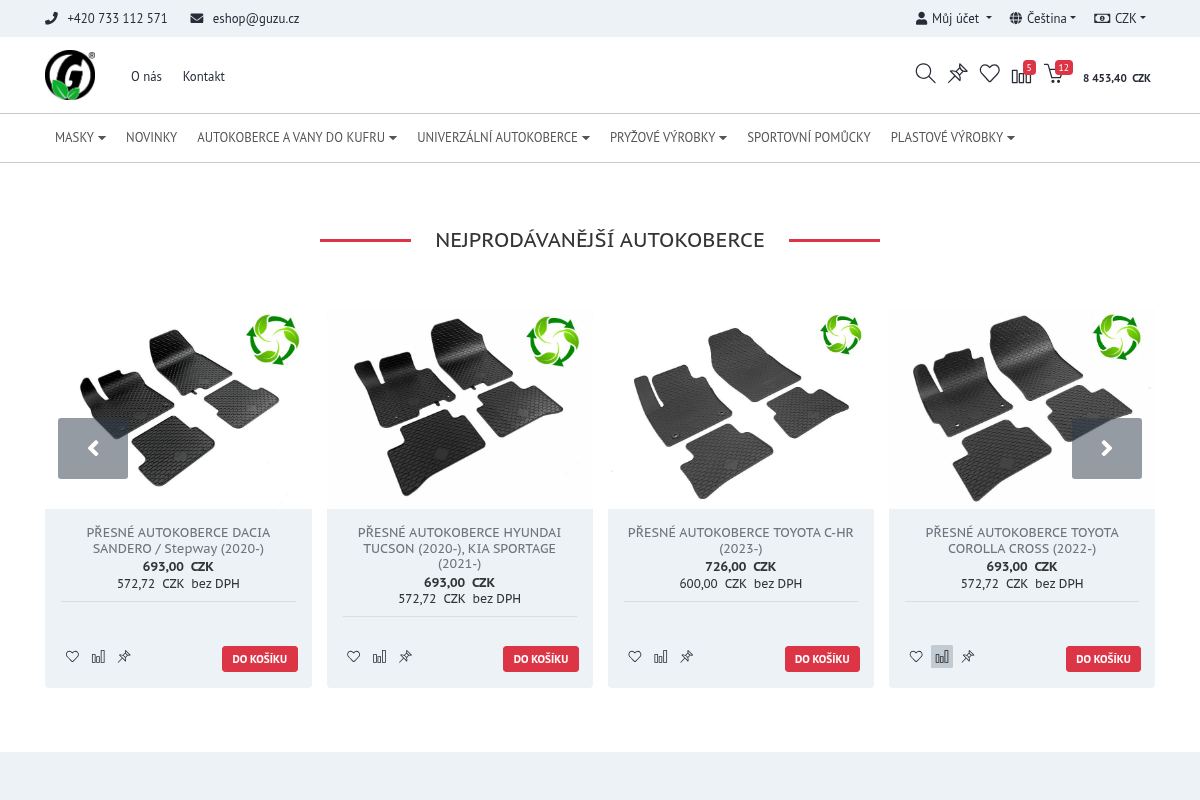Click the eshop@guzu.cz email envelope icon
Screen dimensions: 1200x800
point(197,18)
